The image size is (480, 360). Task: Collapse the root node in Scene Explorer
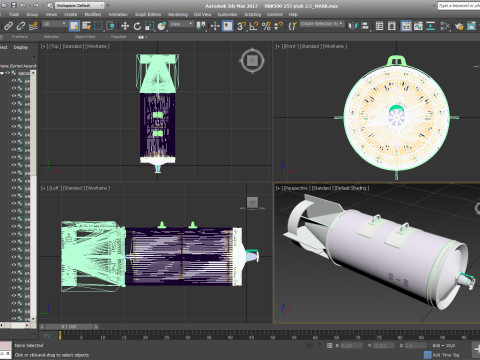pos(2,73)
